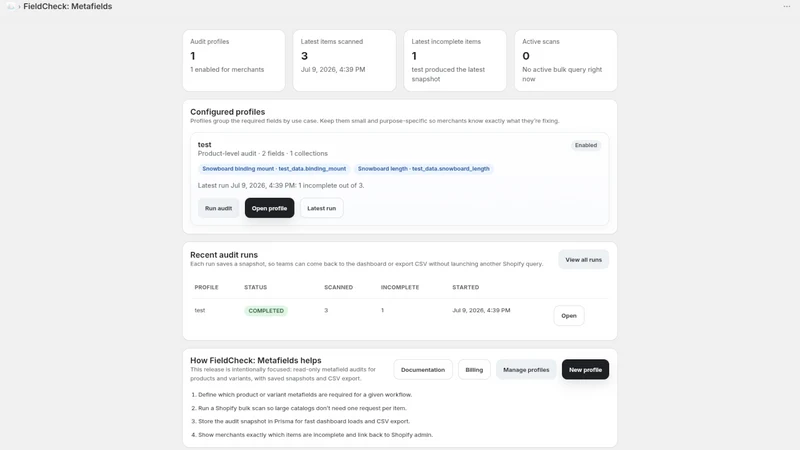This screenshot has height=450, width=800.
Task: Open the three-dot more actions menu
Action: 786,7
